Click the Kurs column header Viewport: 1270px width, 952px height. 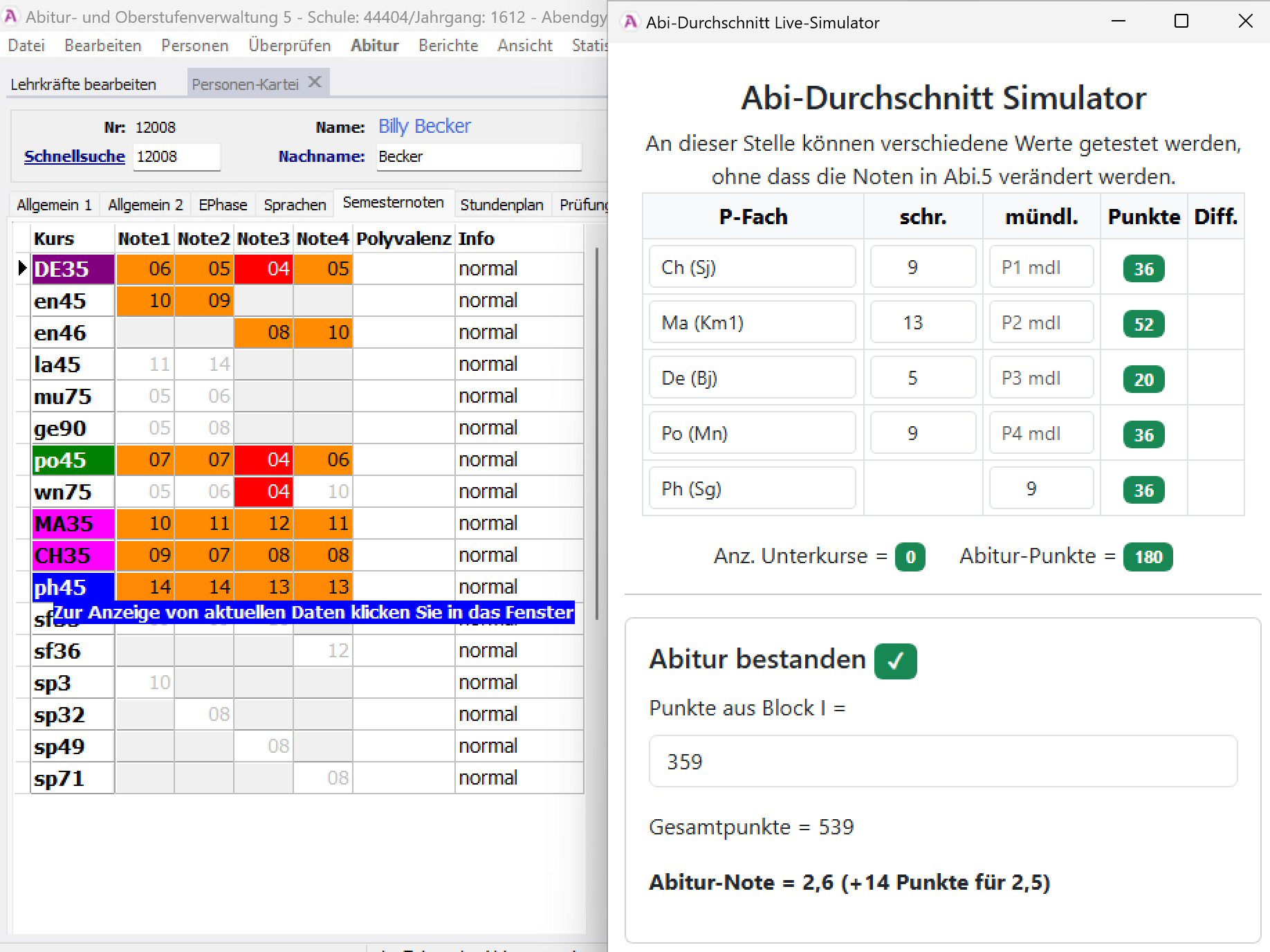(x=73, y=239)
